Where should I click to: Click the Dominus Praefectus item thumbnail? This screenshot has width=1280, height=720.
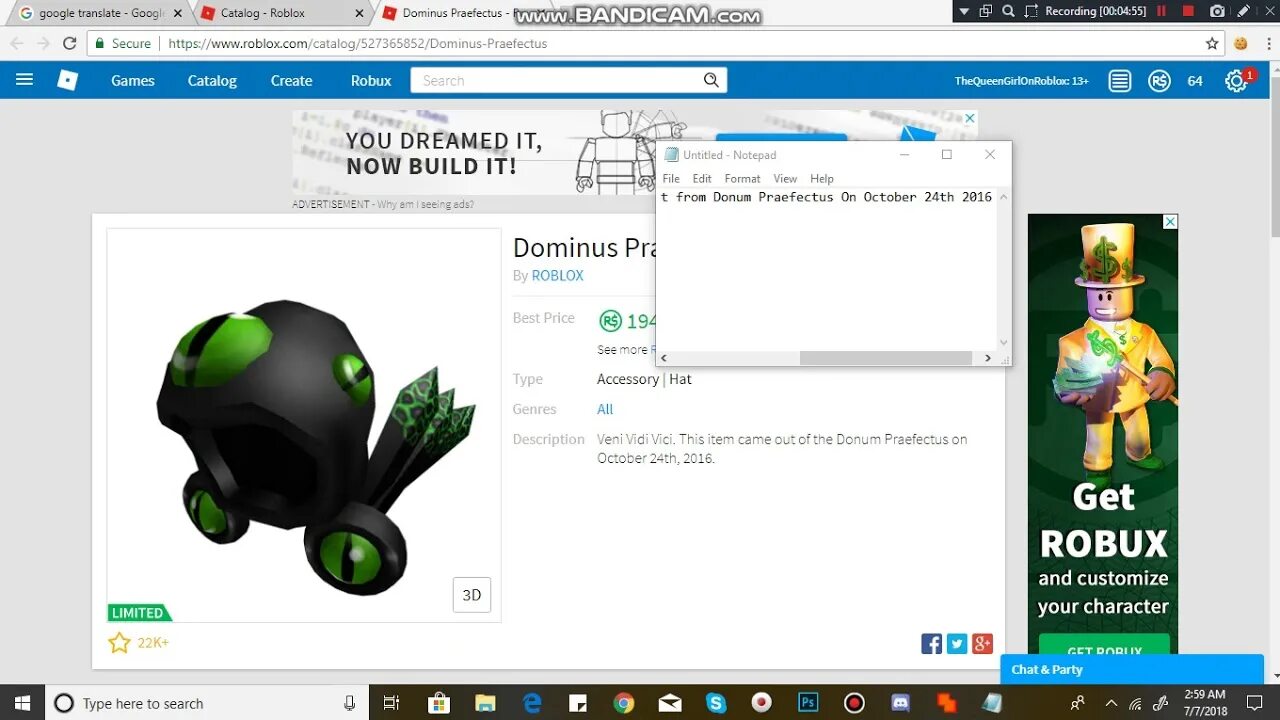pos(304,425)
